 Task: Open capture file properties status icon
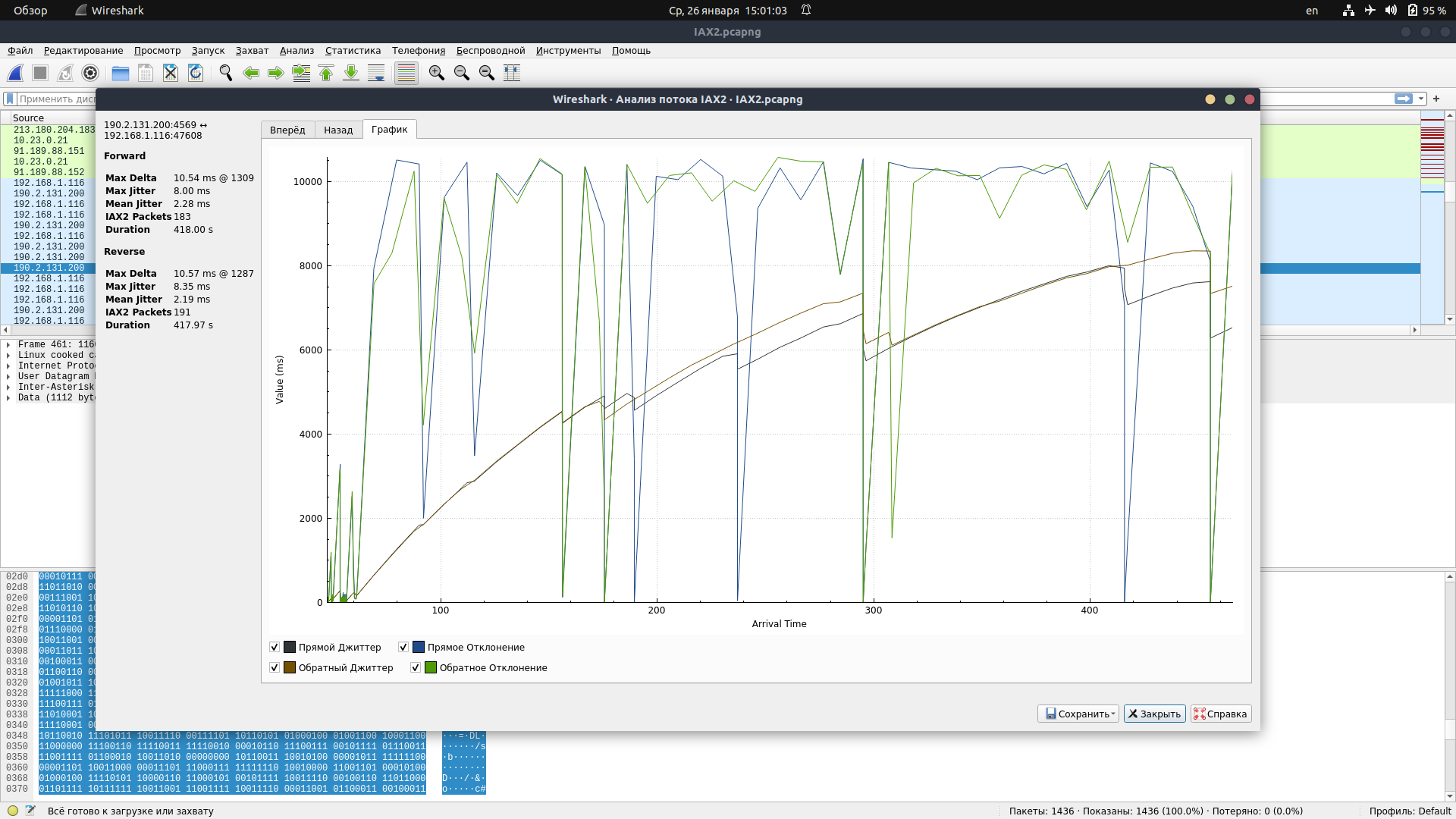[x=30, y=811]
